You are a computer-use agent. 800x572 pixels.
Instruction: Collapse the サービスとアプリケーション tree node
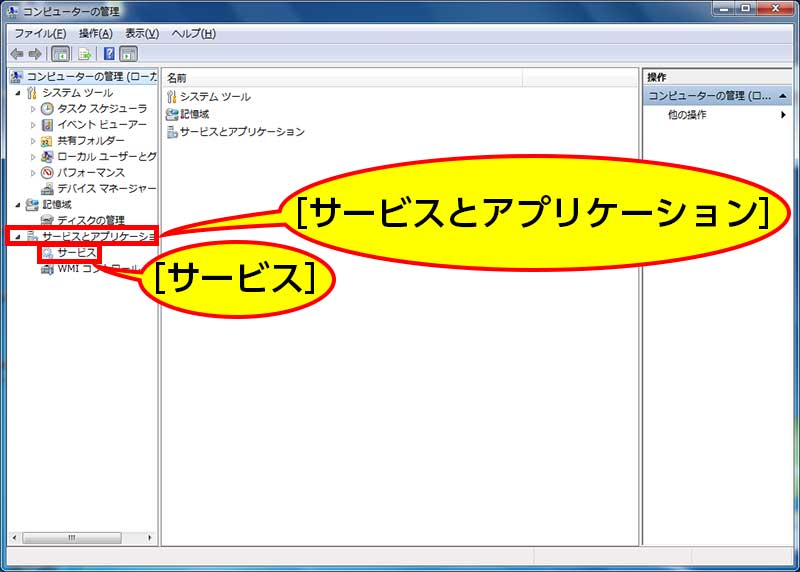tap(18, 237)
